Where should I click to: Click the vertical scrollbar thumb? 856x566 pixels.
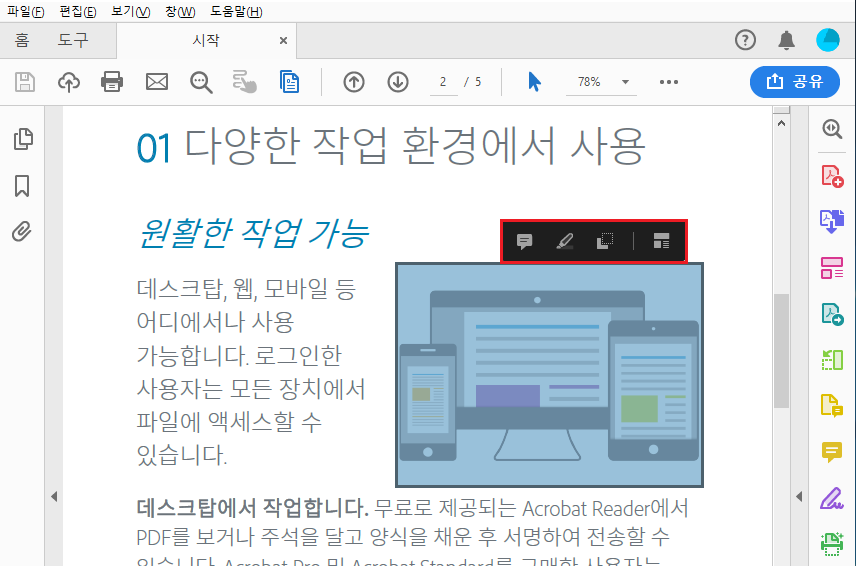pyautogui.click(x=781, y=351)
